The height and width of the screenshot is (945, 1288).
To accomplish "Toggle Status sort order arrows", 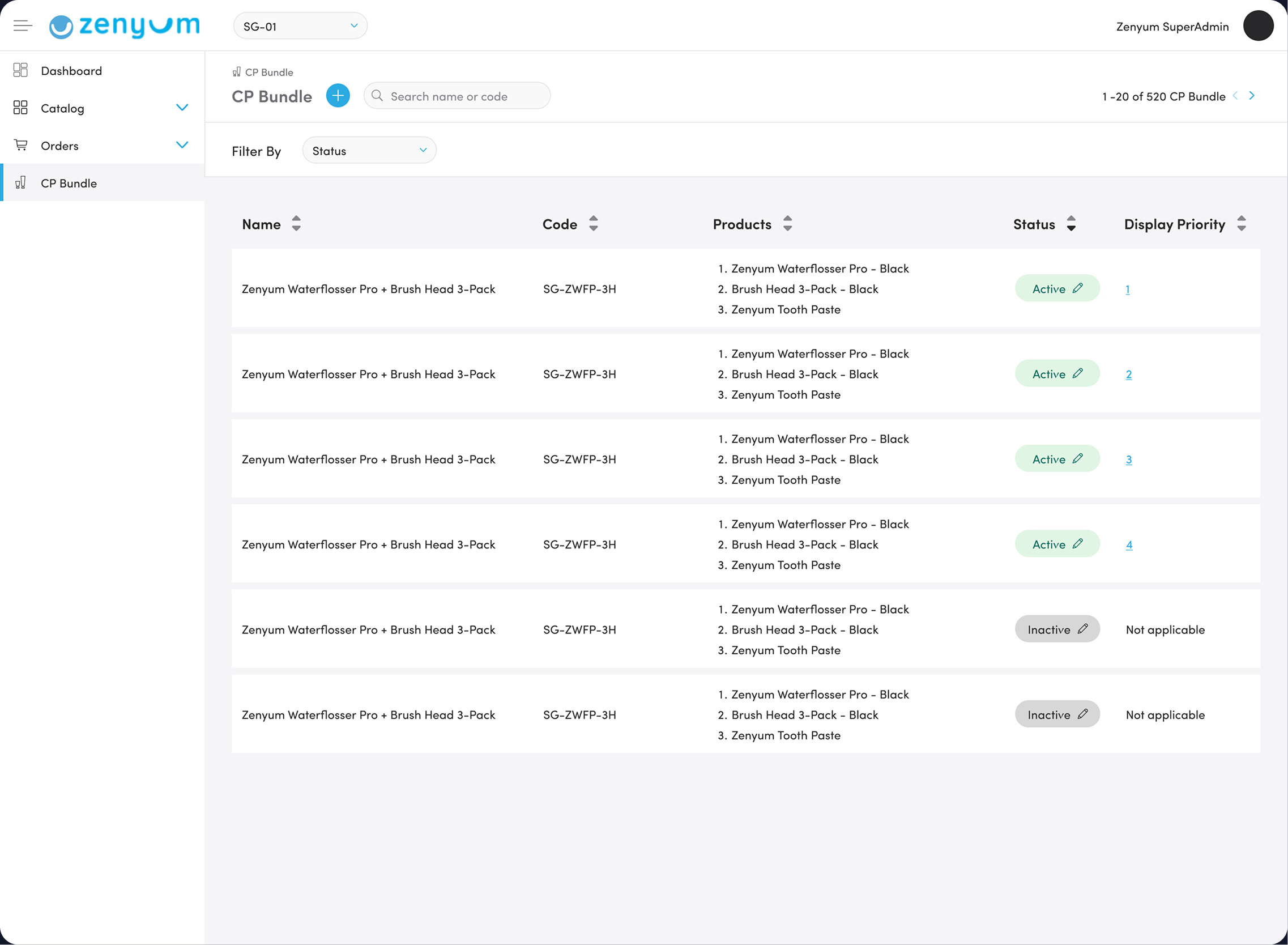I will point(1071,224).
